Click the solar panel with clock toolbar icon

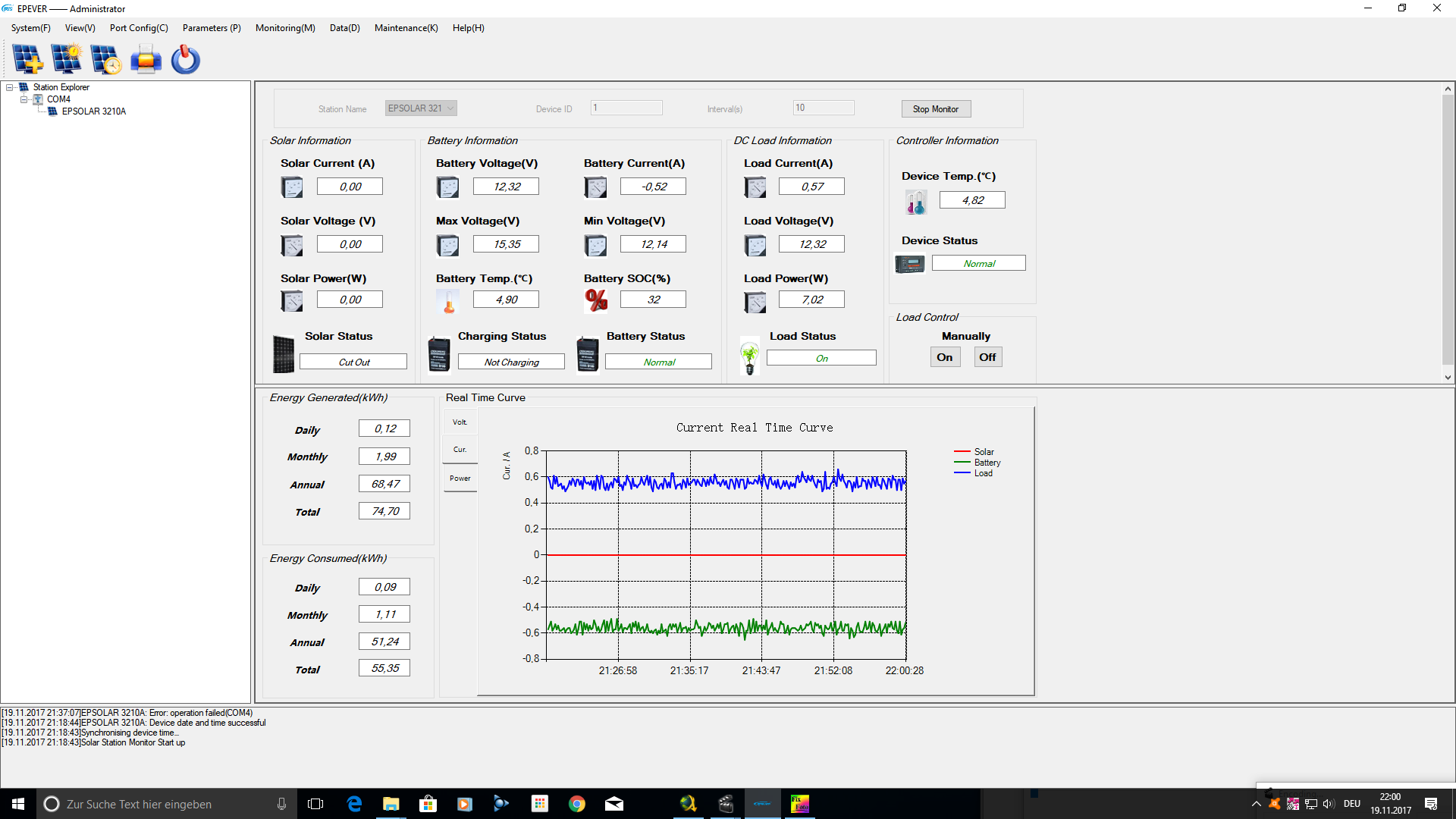coord(105,59)
